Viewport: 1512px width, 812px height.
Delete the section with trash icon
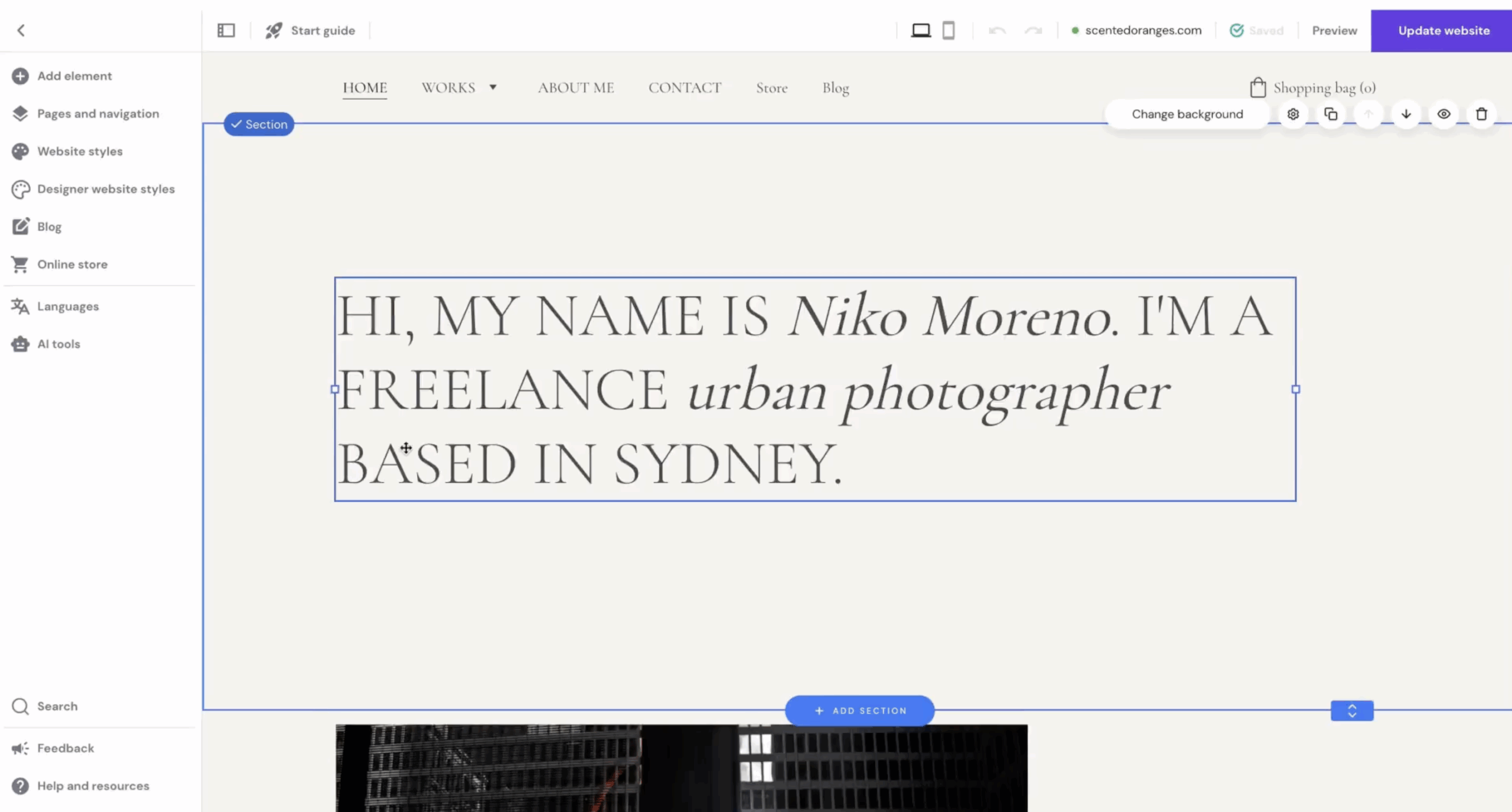point(1481,114)
